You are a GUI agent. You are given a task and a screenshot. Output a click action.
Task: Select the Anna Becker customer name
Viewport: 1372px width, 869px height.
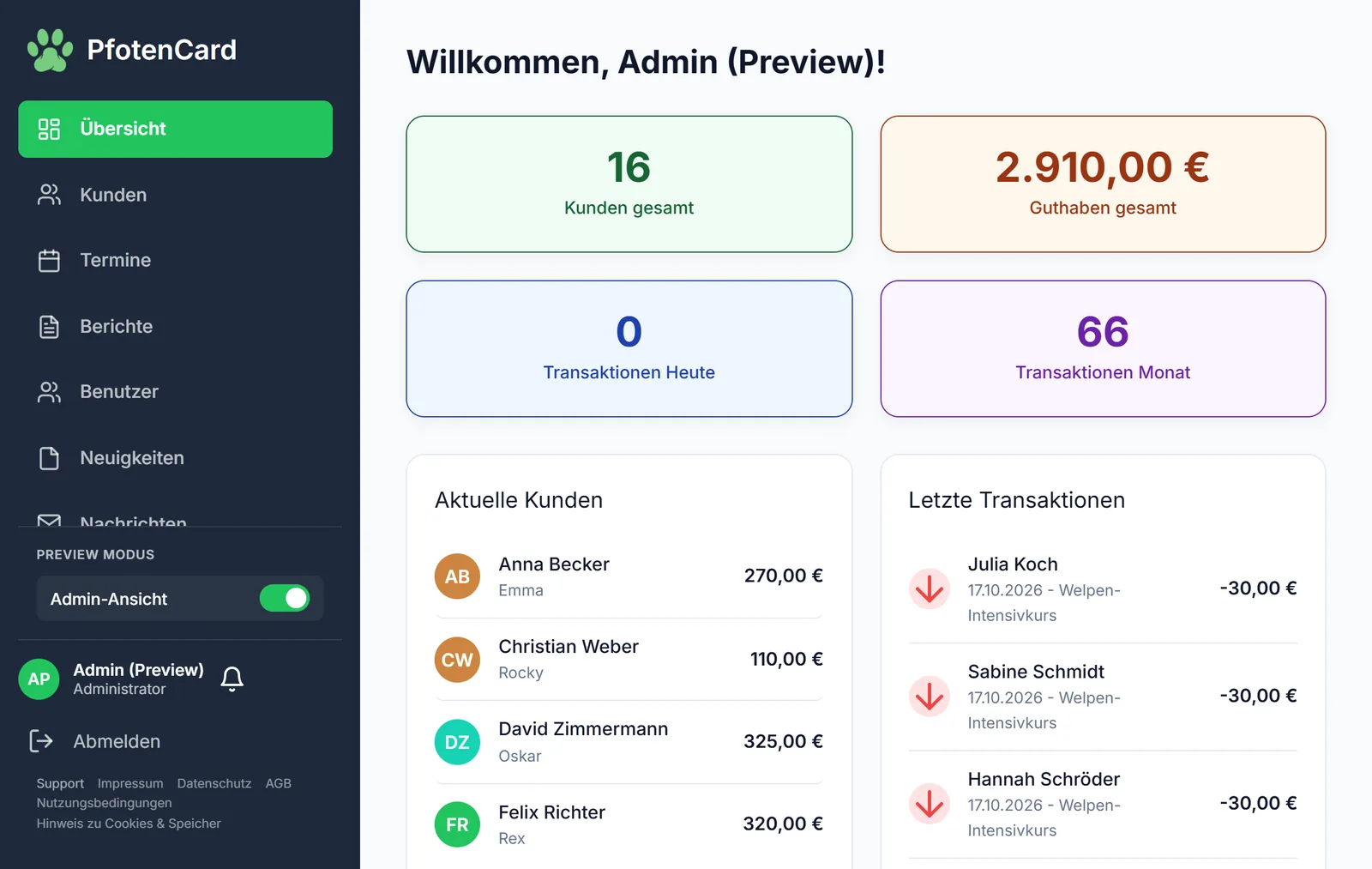click(x=554, y=564)
